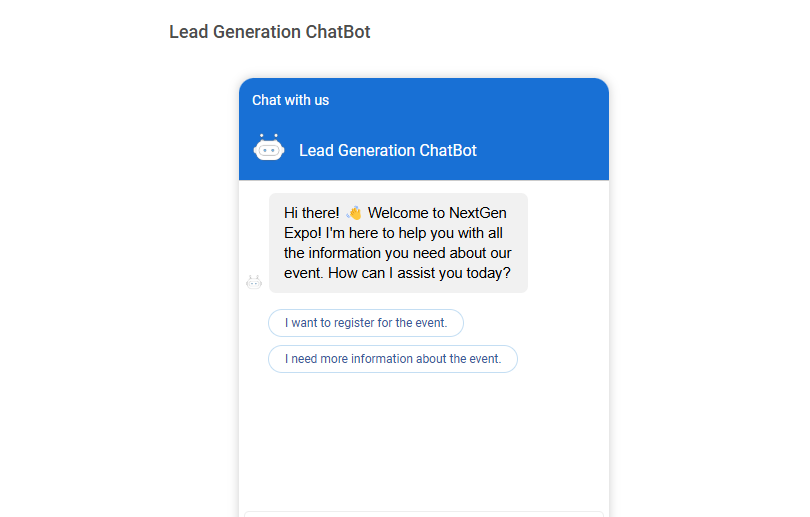
Task: Click the chatbot name in the blue header
Action: click(x=387, y=150)
